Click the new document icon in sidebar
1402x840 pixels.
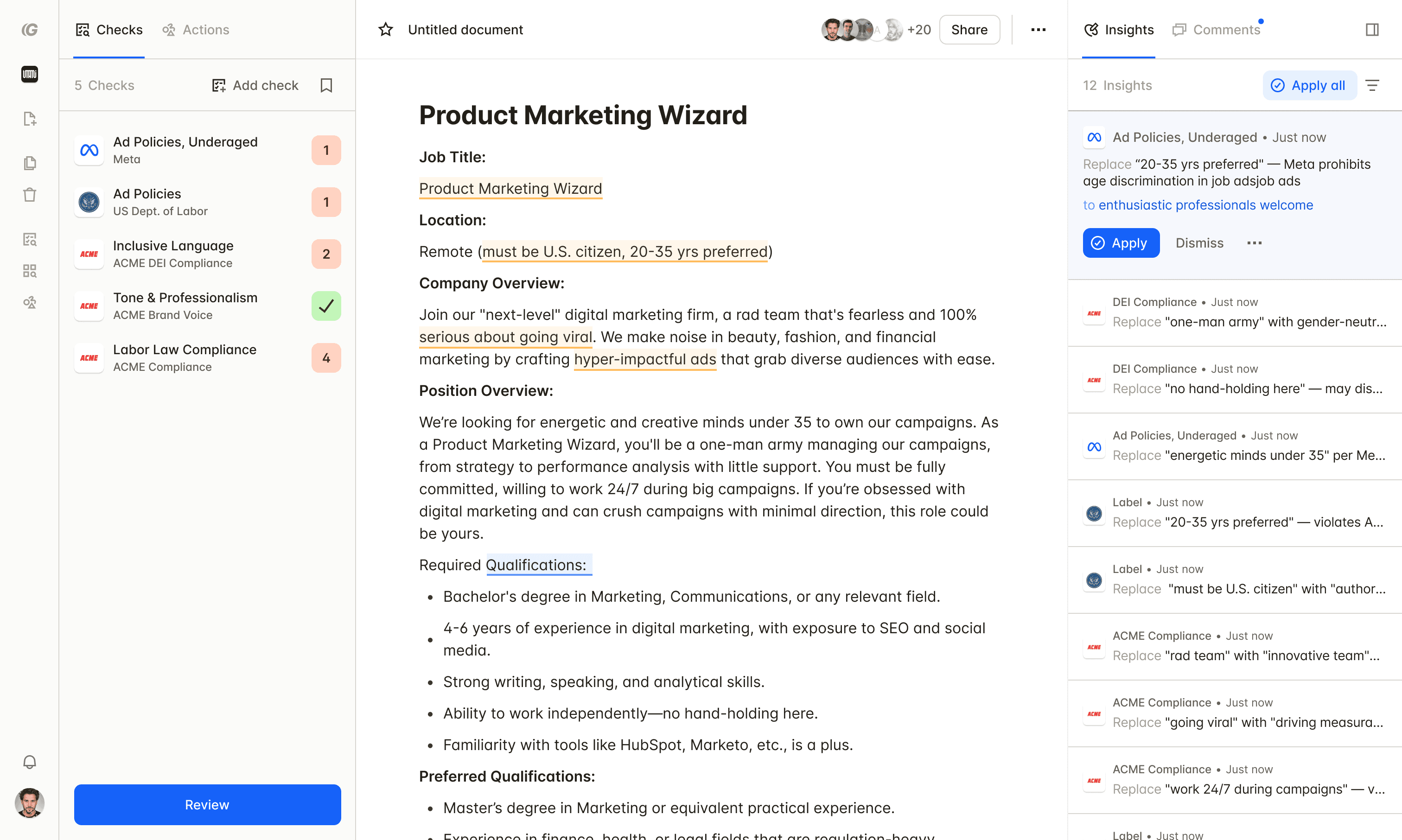pos(29,118)
